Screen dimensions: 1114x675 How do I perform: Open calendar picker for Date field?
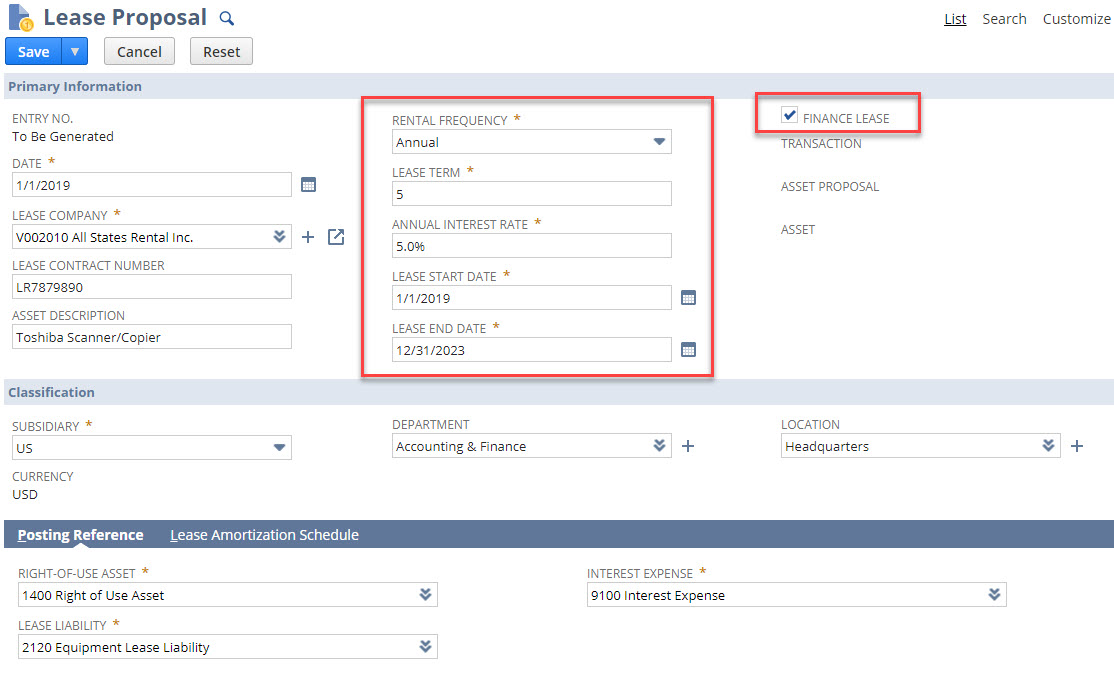[x=309, y=184]
